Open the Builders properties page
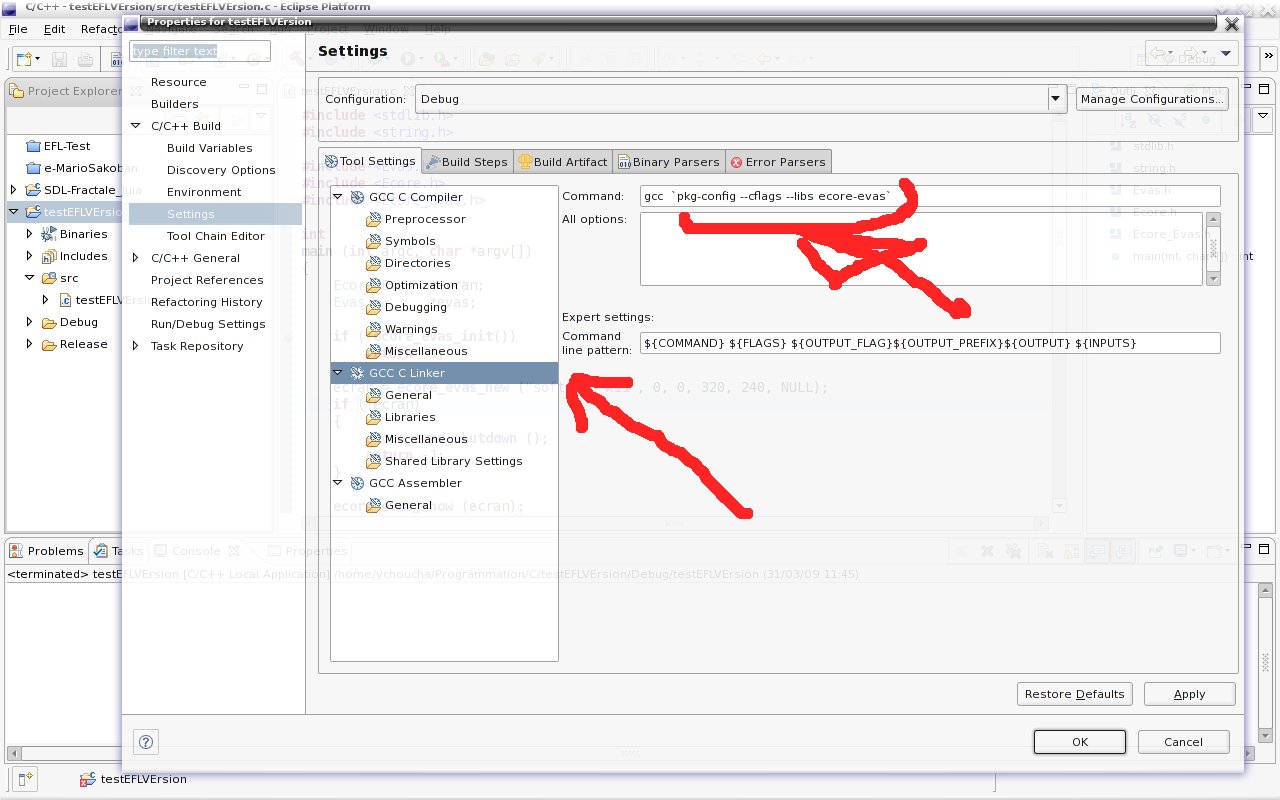This screenshot has width=1280, height=800. tap(174, 104)
